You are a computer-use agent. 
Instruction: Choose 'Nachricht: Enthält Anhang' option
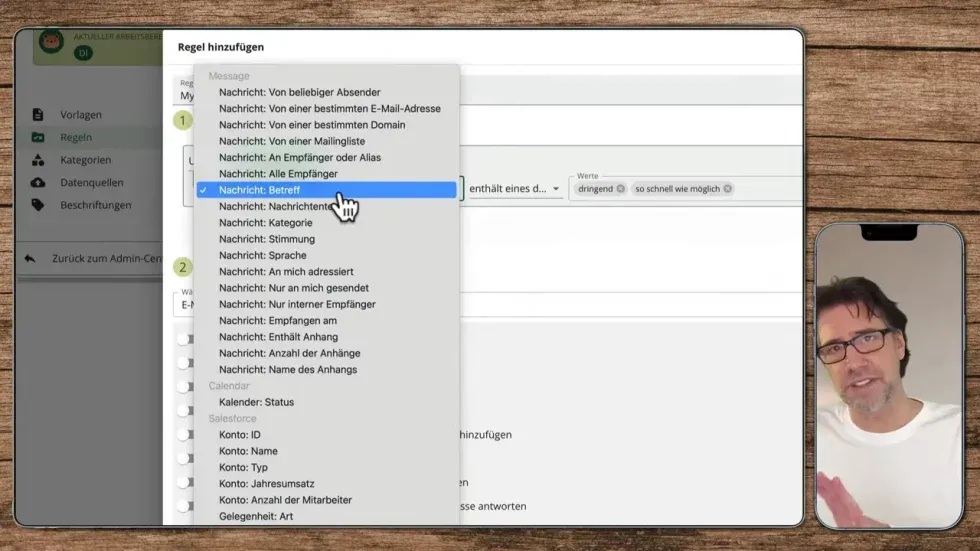(x=278, y=337)
